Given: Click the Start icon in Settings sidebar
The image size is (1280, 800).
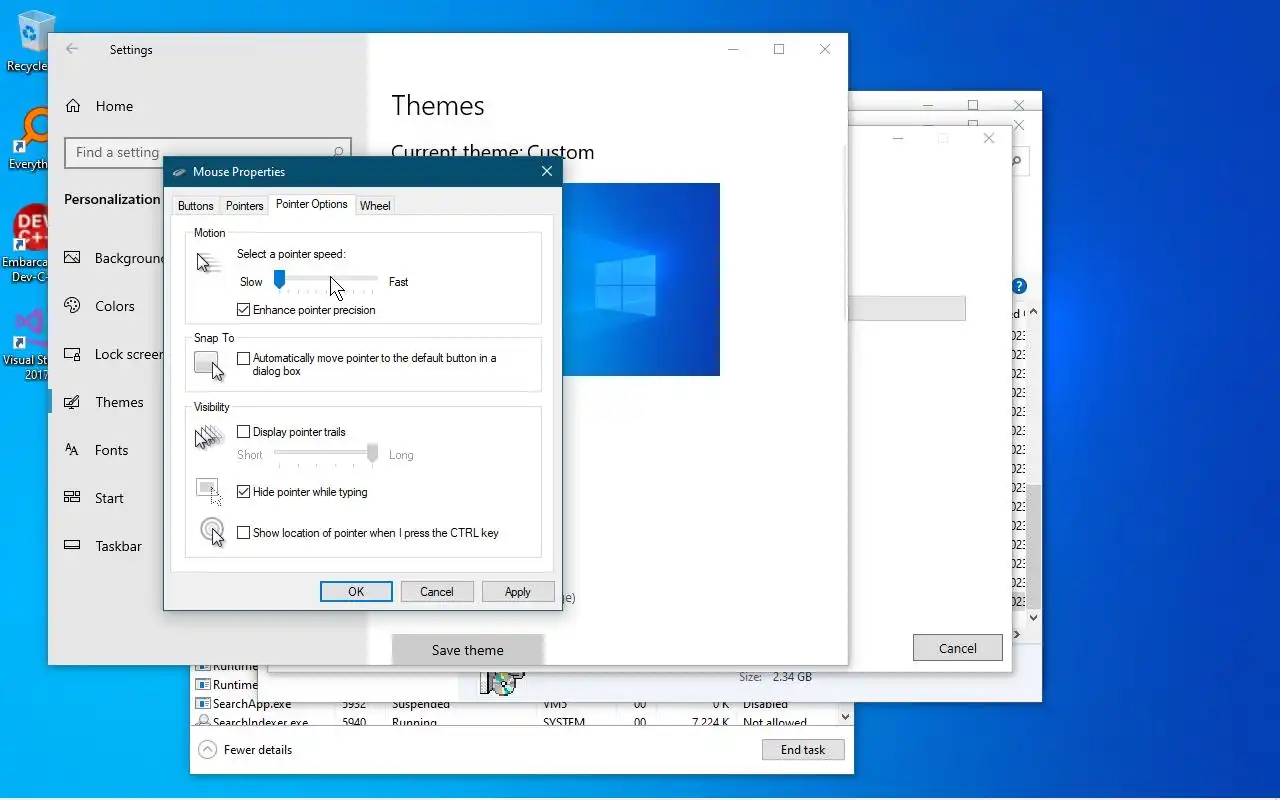Looking at the screenshot, I should [72, 498].
